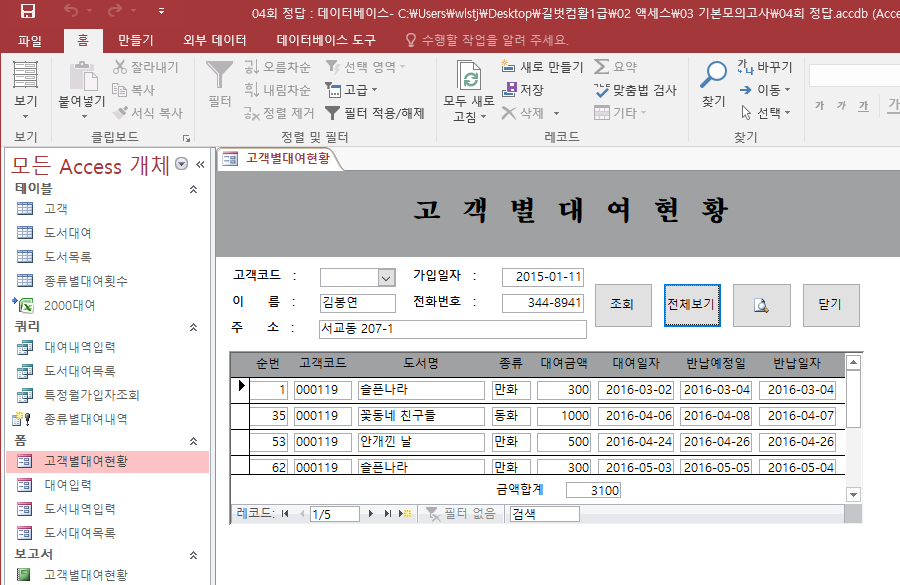Screen dimensions: 900x585
Task: Click the Find (찾기) magnifier icon
Action: pyautogui.click(x=713, y=76)
